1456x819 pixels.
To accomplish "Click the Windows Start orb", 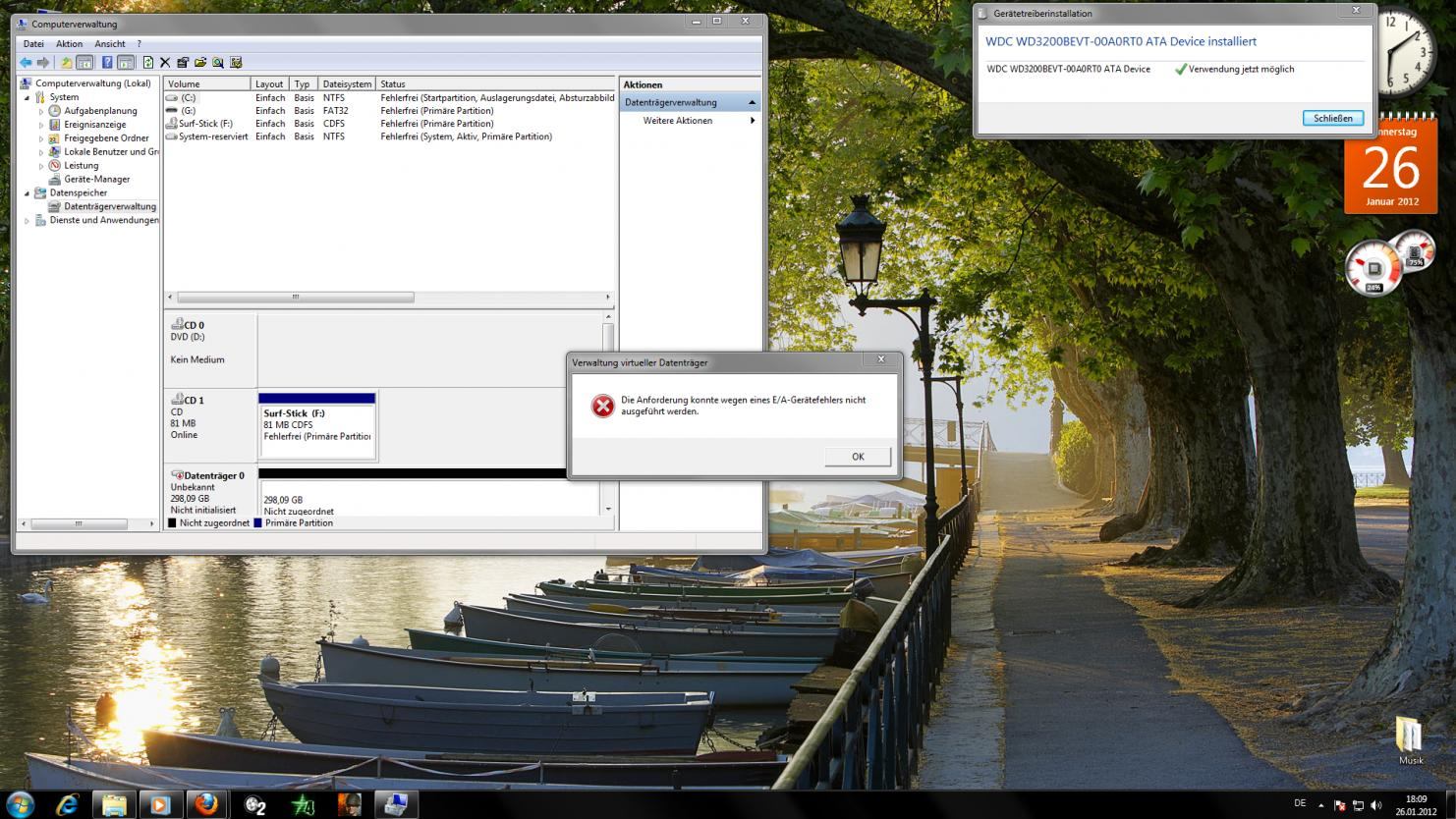I will click(x=20, y=804).
